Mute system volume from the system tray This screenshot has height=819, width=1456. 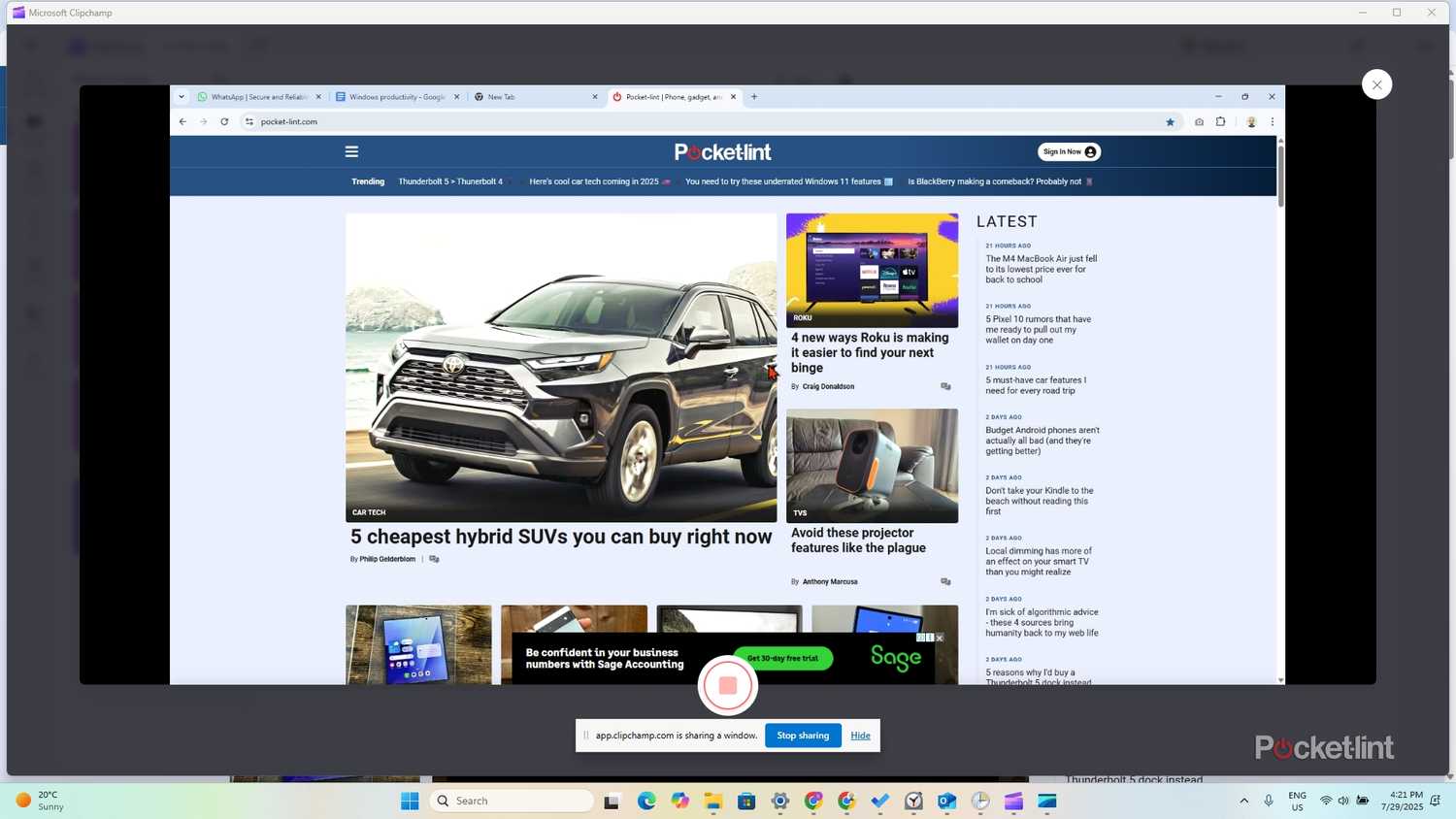(x=1343, y=801)
